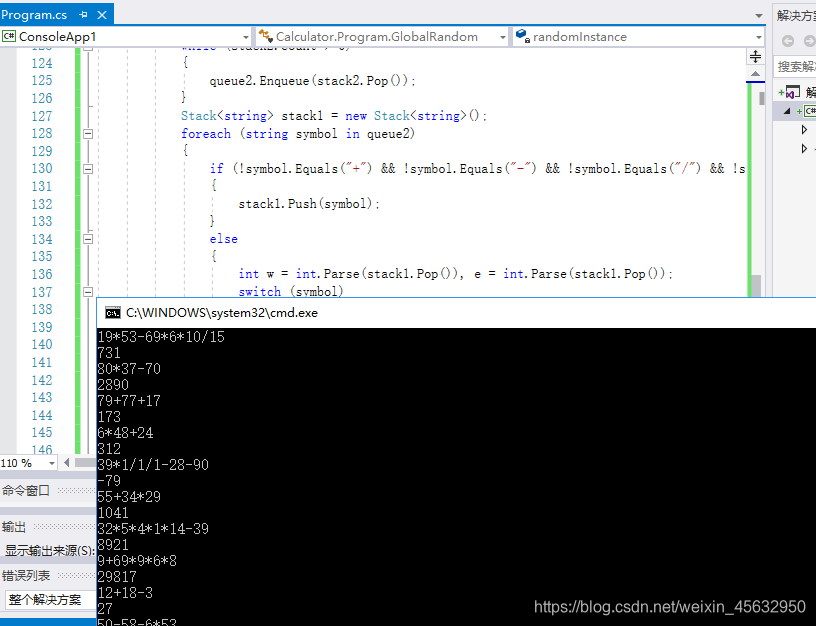Click the int w = int.Parse code line

click(456, 274)
